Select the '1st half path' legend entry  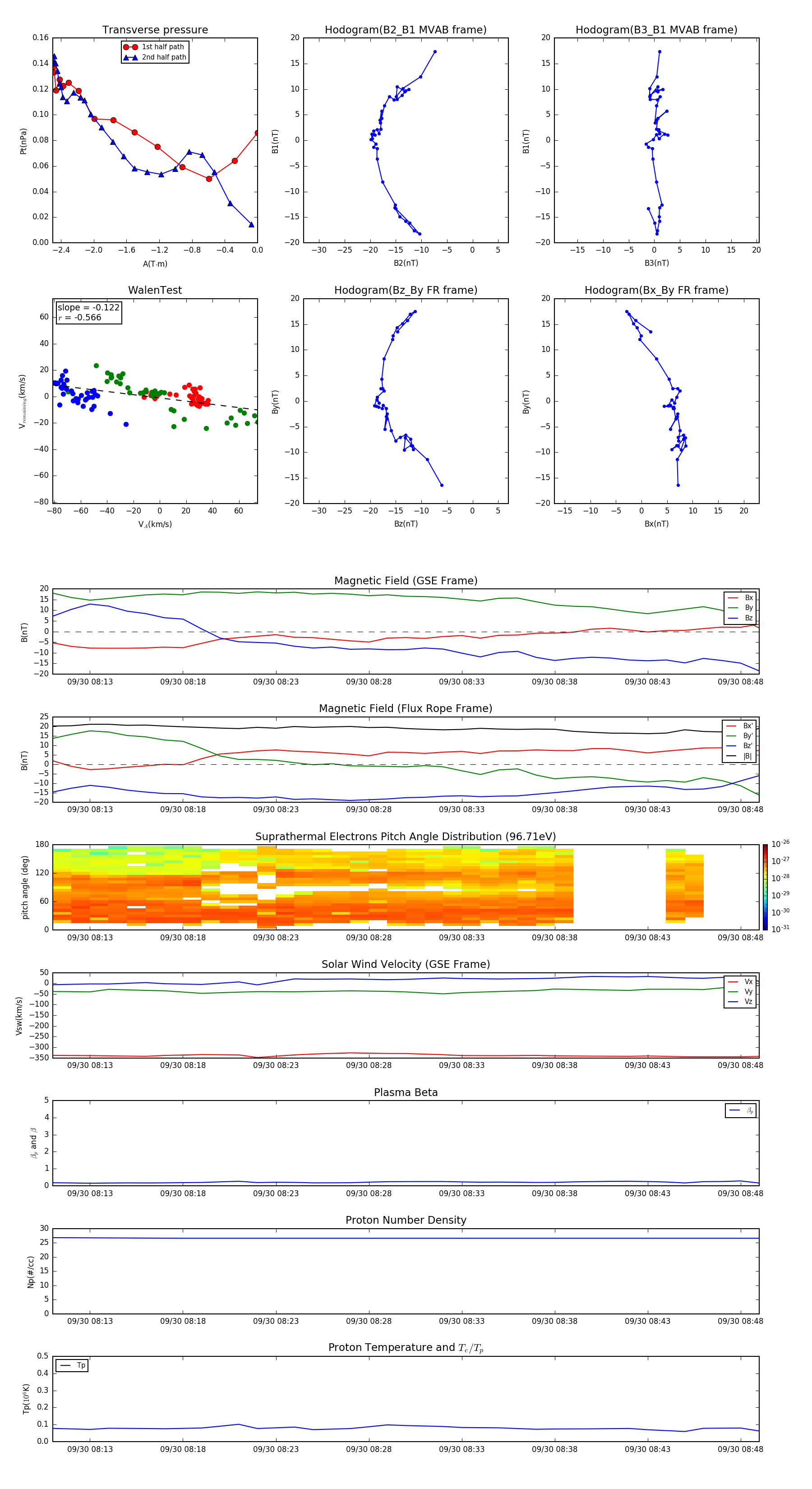154,47
